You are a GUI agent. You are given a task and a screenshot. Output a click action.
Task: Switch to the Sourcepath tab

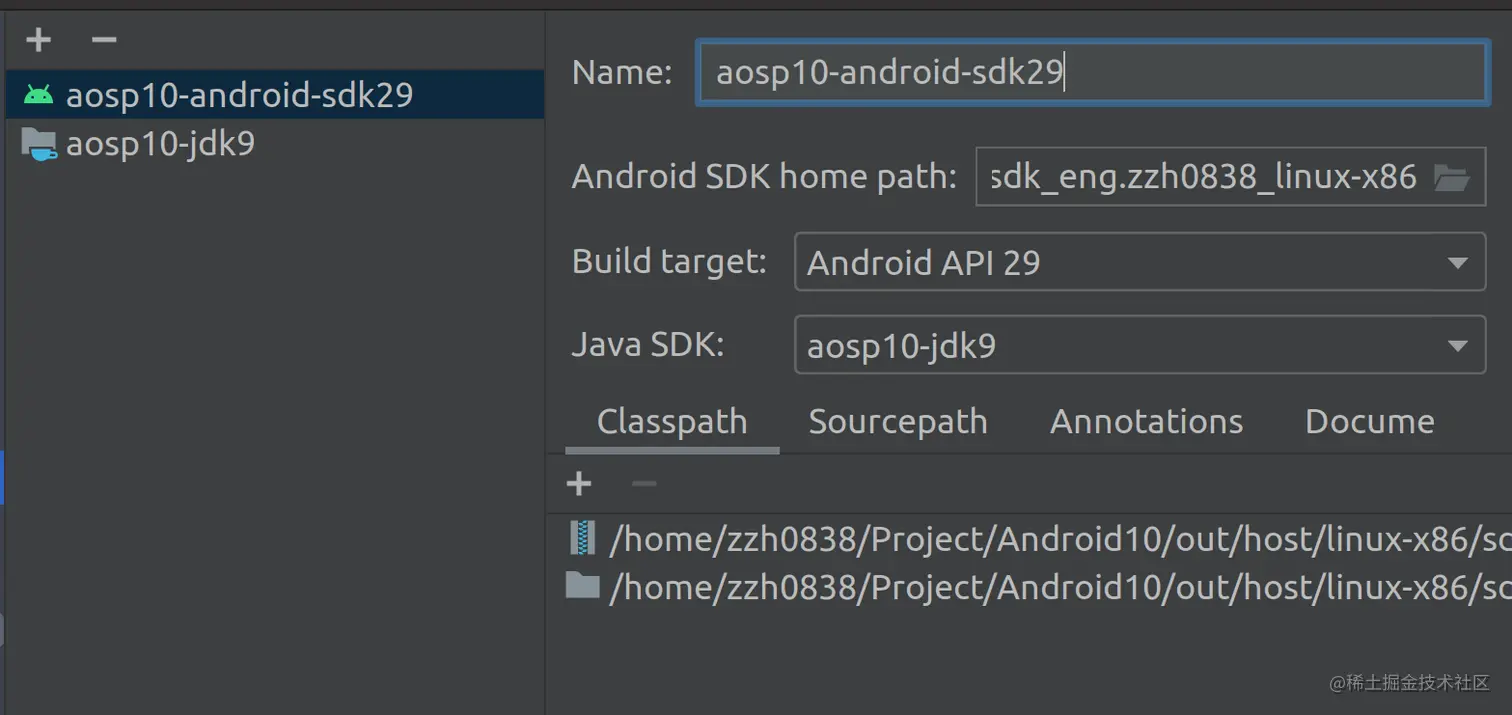tap(898, 422)
